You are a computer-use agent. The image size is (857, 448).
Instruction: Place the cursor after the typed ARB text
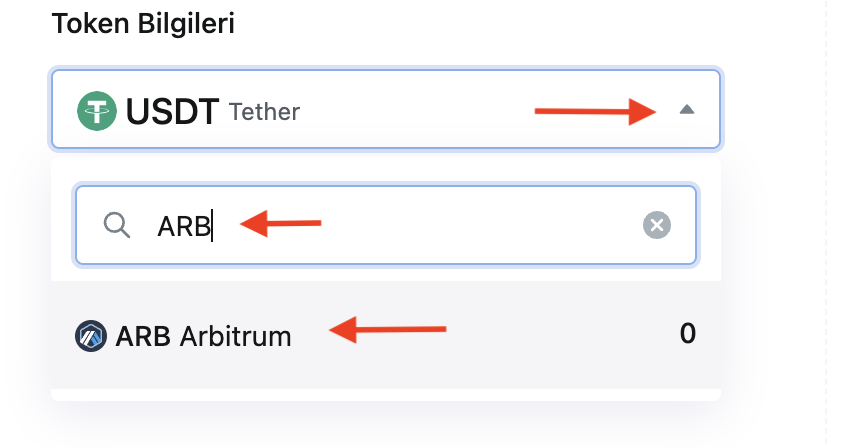tap(213, 226)
